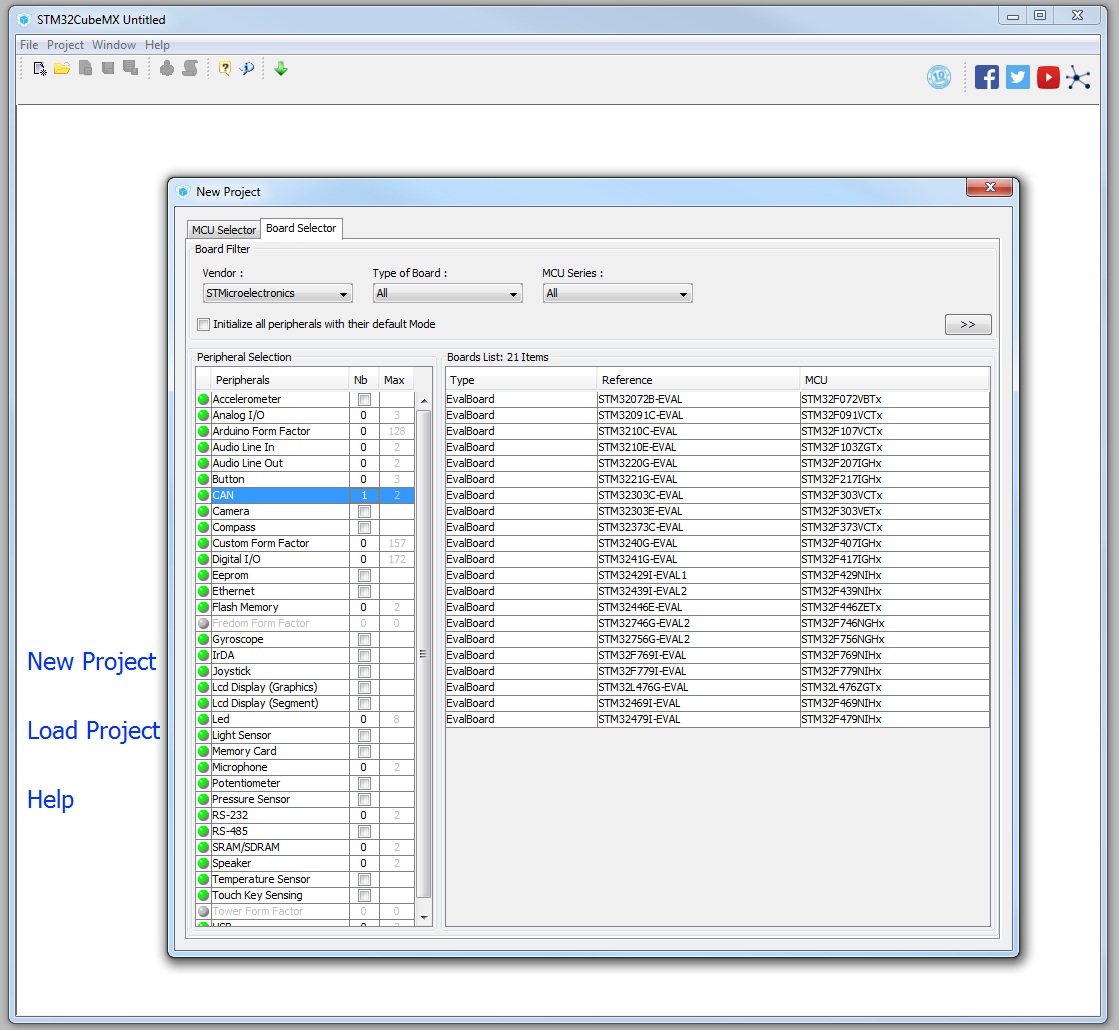The width and height of the screenshot is (1119, 1030).
Task: Click the grayed Save Project As icon
Action: point(131,69)
